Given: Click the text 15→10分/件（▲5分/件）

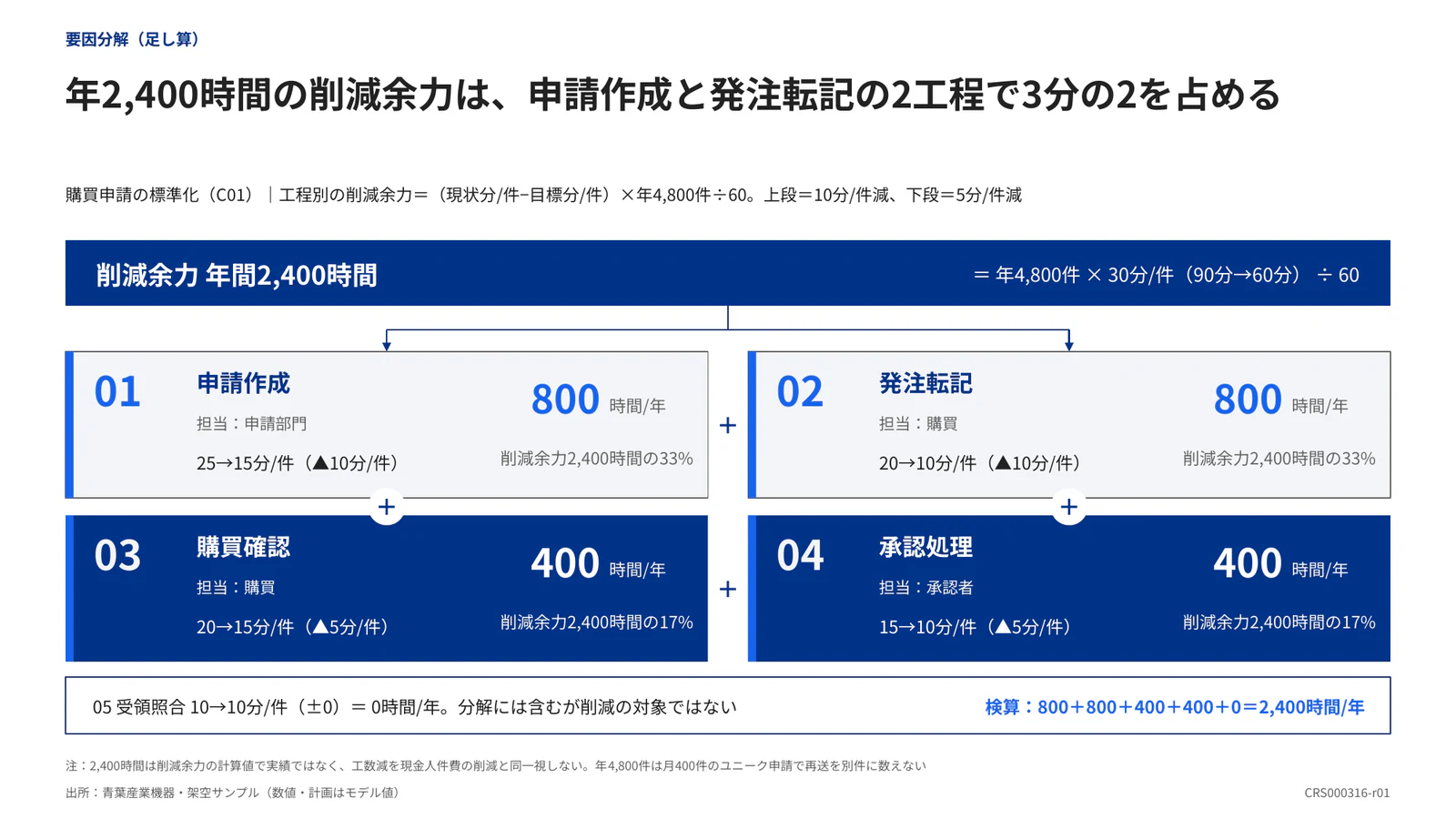Looking at the screenshot, I should (x=975, y=627).
